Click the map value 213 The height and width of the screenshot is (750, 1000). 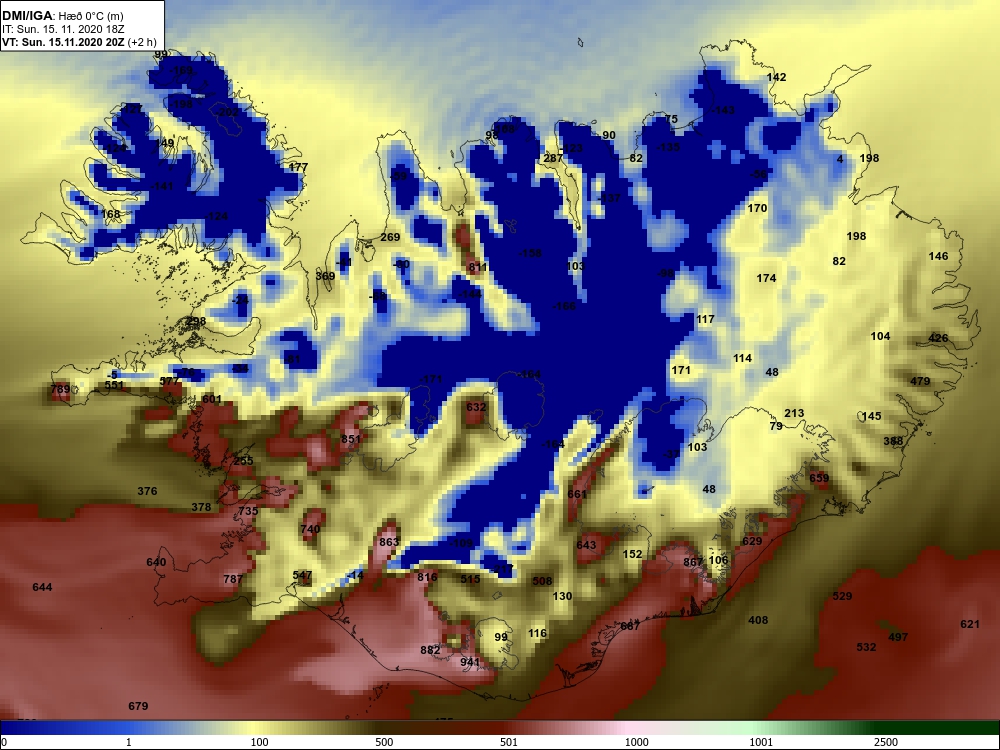(x=794, y=413)
